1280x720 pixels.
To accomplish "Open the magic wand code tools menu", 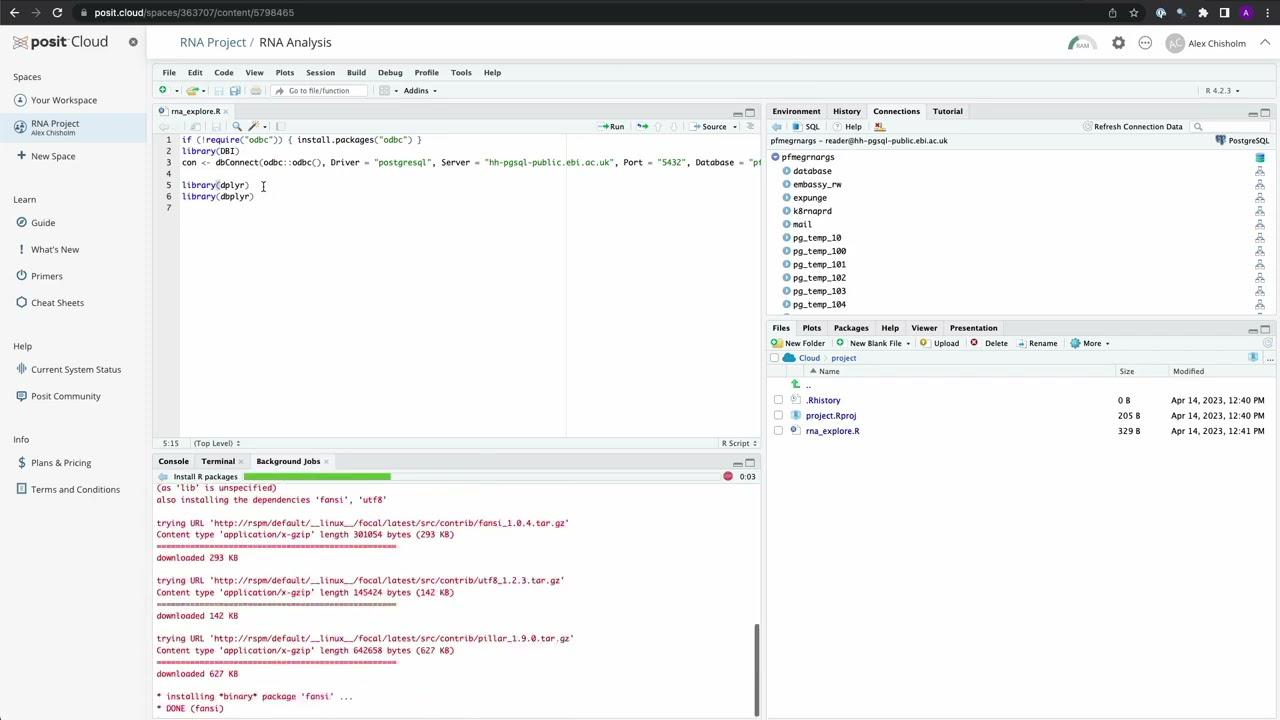I will [253, 126].
